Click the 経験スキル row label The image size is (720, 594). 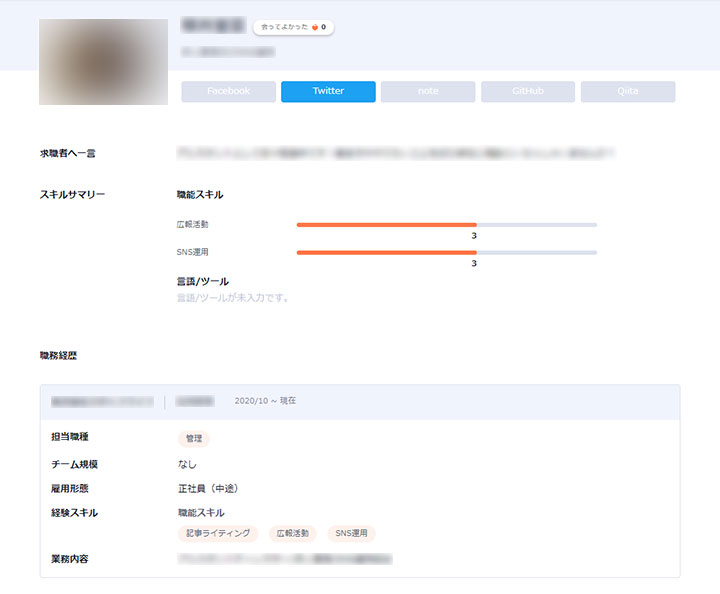tap(74, 513)
